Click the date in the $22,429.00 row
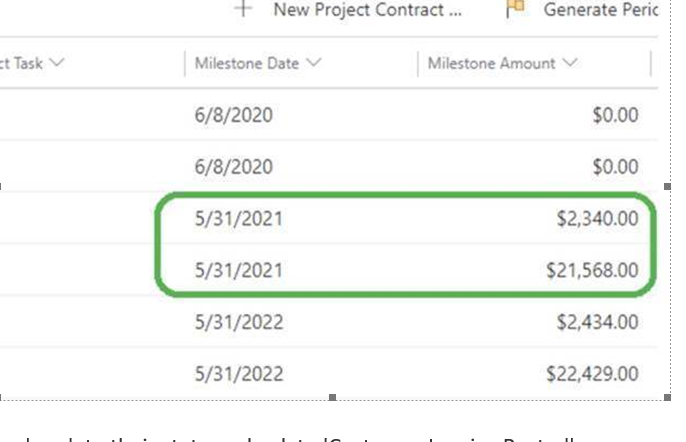Viewport: 686px width, 442px height. [x=239, y=374]
